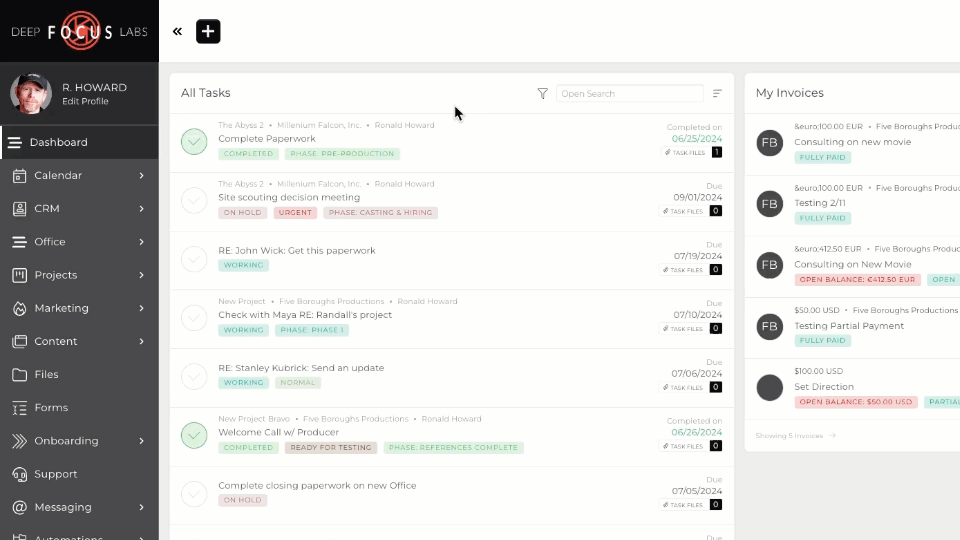Open the Marketing menu item
Viewport: 960px width, 540px height.
pos(61,308)
